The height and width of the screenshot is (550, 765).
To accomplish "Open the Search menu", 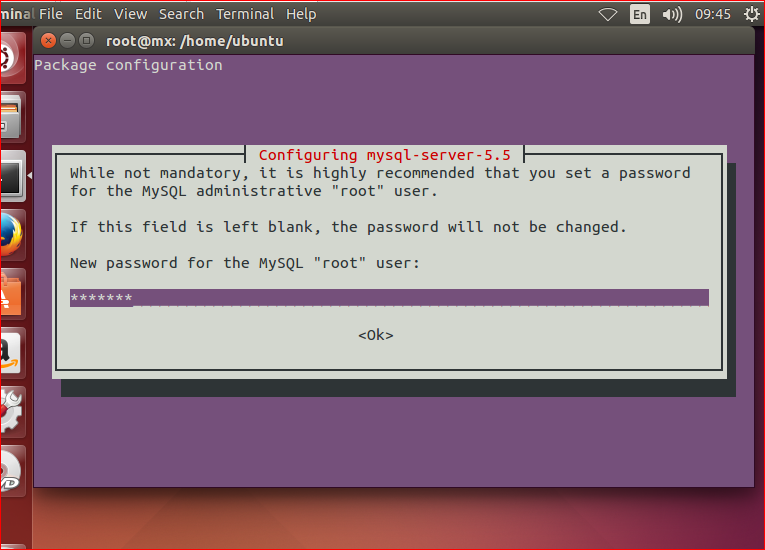I will (181, 14).
